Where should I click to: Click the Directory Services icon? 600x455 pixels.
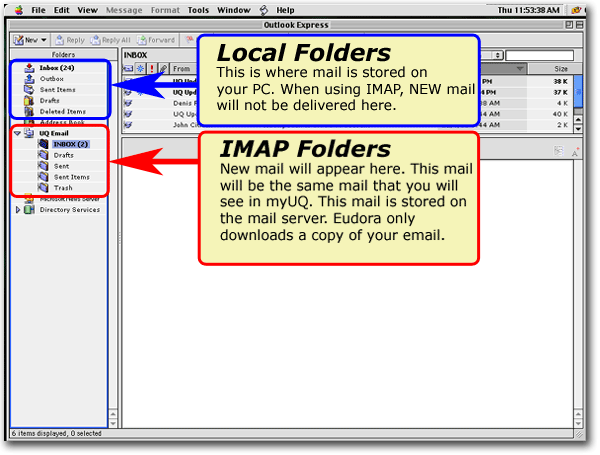(28, 210)
